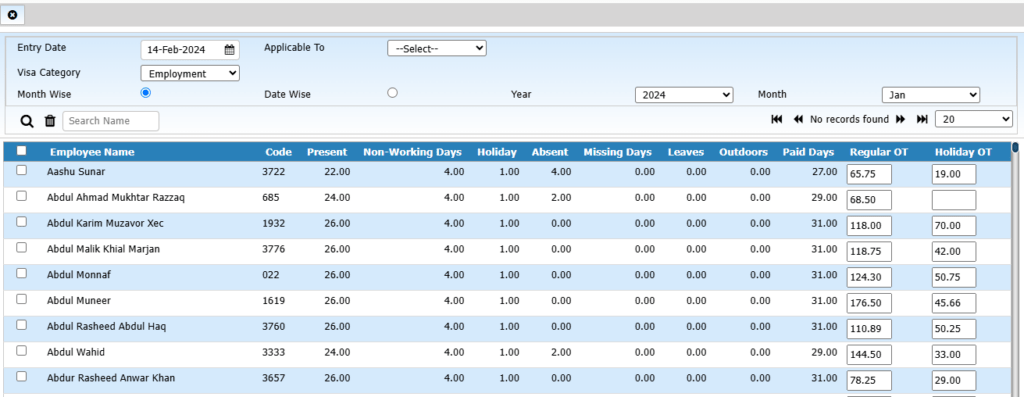Edit Regular OT 118.00 for Abdul Karim

tap(869, 226)
